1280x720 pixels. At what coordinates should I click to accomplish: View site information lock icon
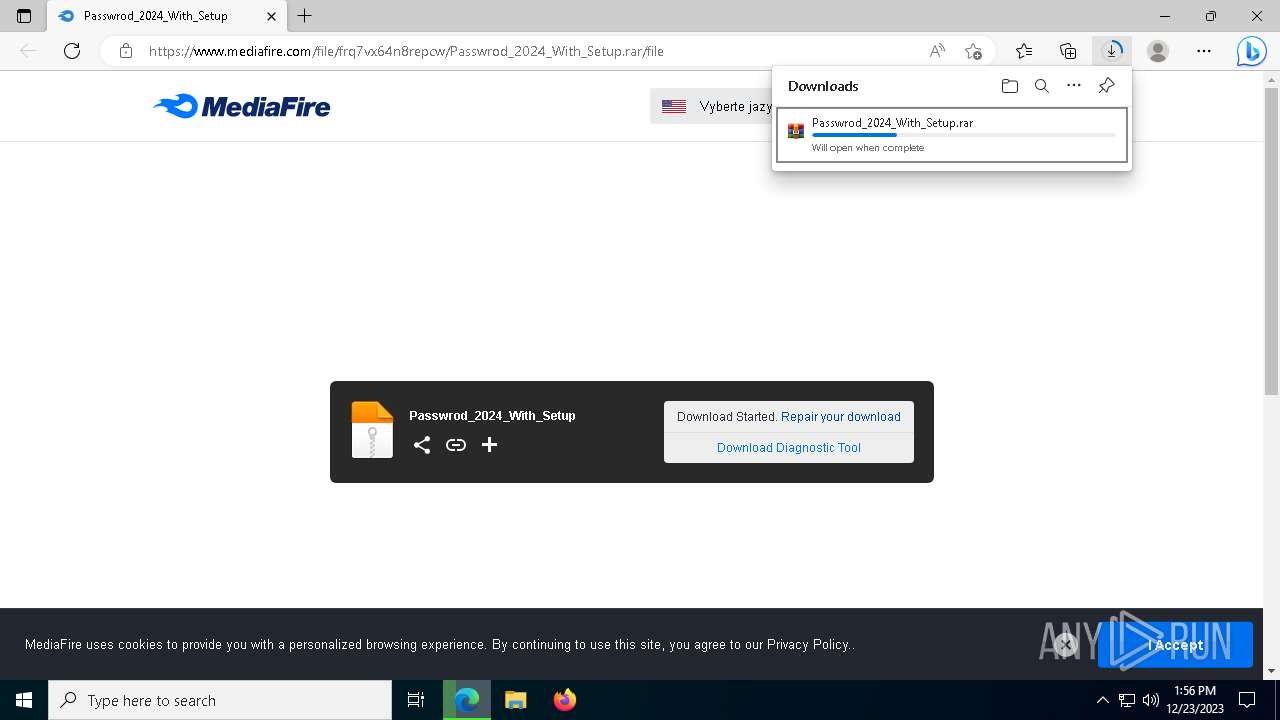pyautogui.click(x=126, y=51)
